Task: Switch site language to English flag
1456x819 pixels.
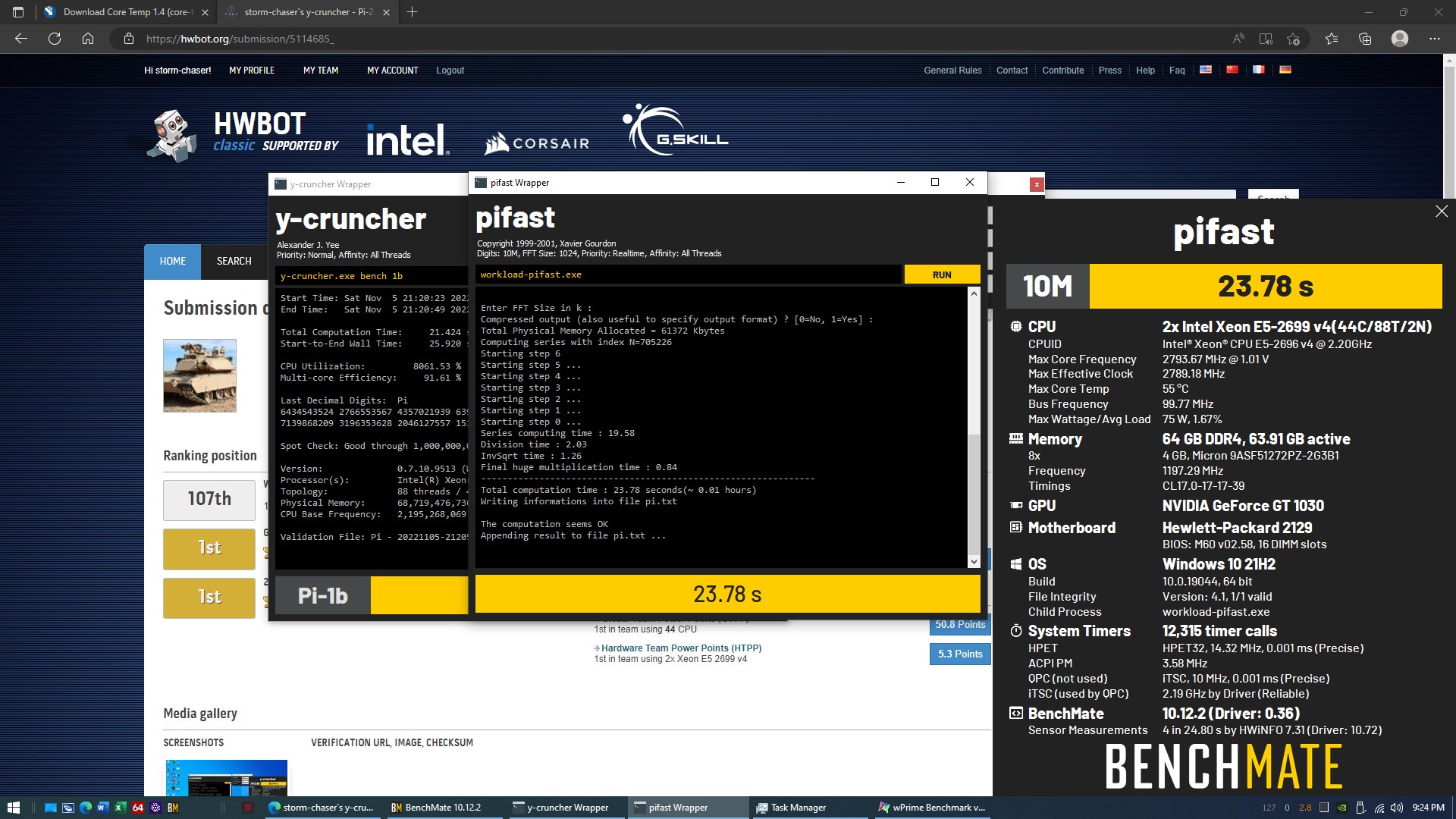Action: [x=1206, y=70]
